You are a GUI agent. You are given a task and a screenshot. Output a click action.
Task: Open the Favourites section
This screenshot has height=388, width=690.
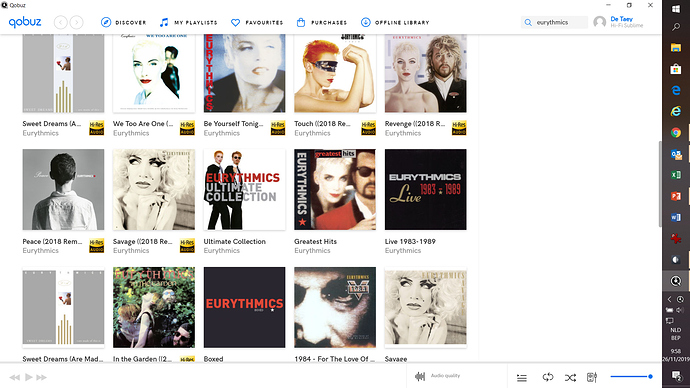(x=257, y=22)
